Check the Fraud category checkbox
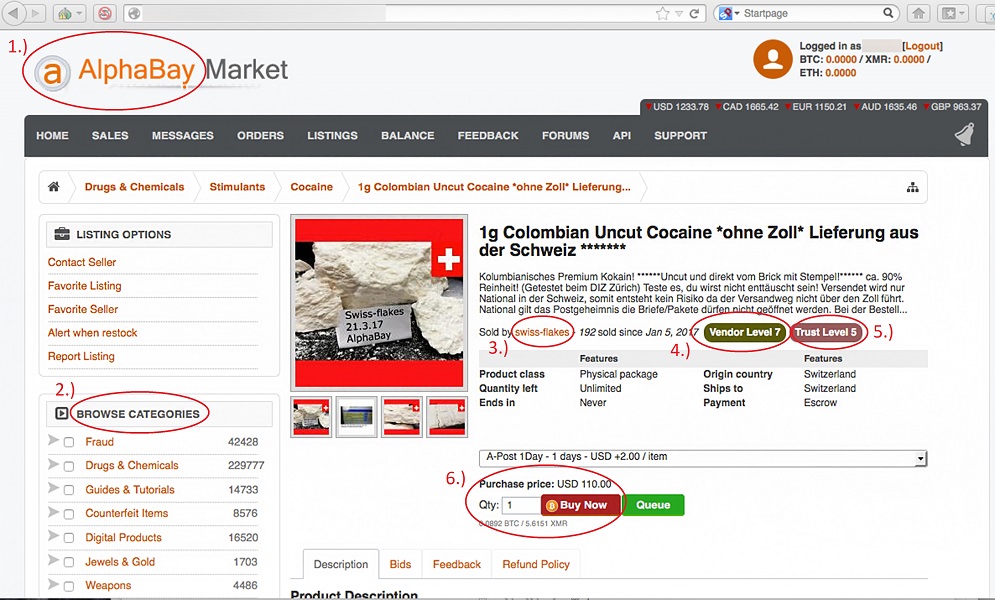995x600 pixels. (x=69, y=442)
